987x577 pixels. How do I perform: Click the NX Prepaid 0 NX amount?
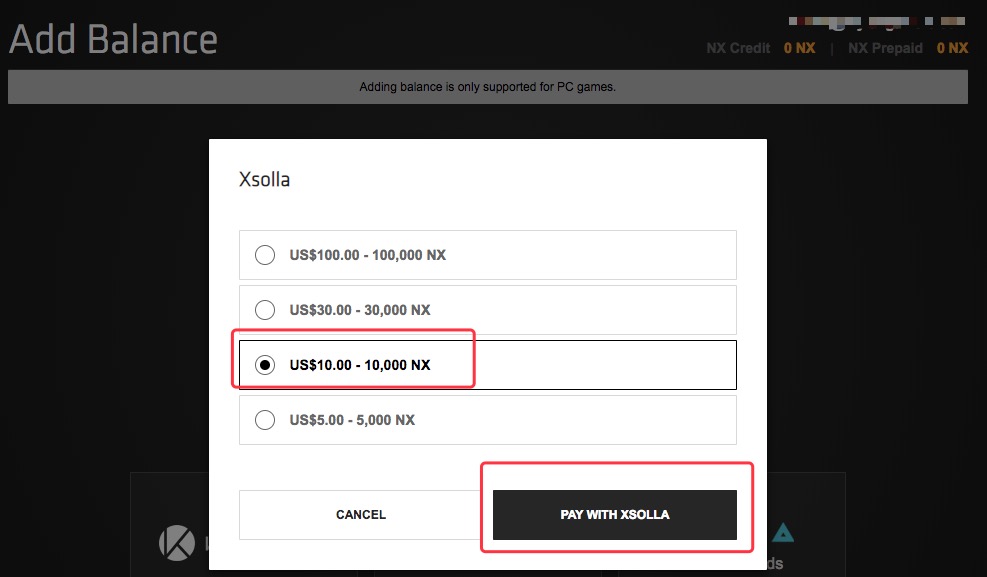coord(952,48)
